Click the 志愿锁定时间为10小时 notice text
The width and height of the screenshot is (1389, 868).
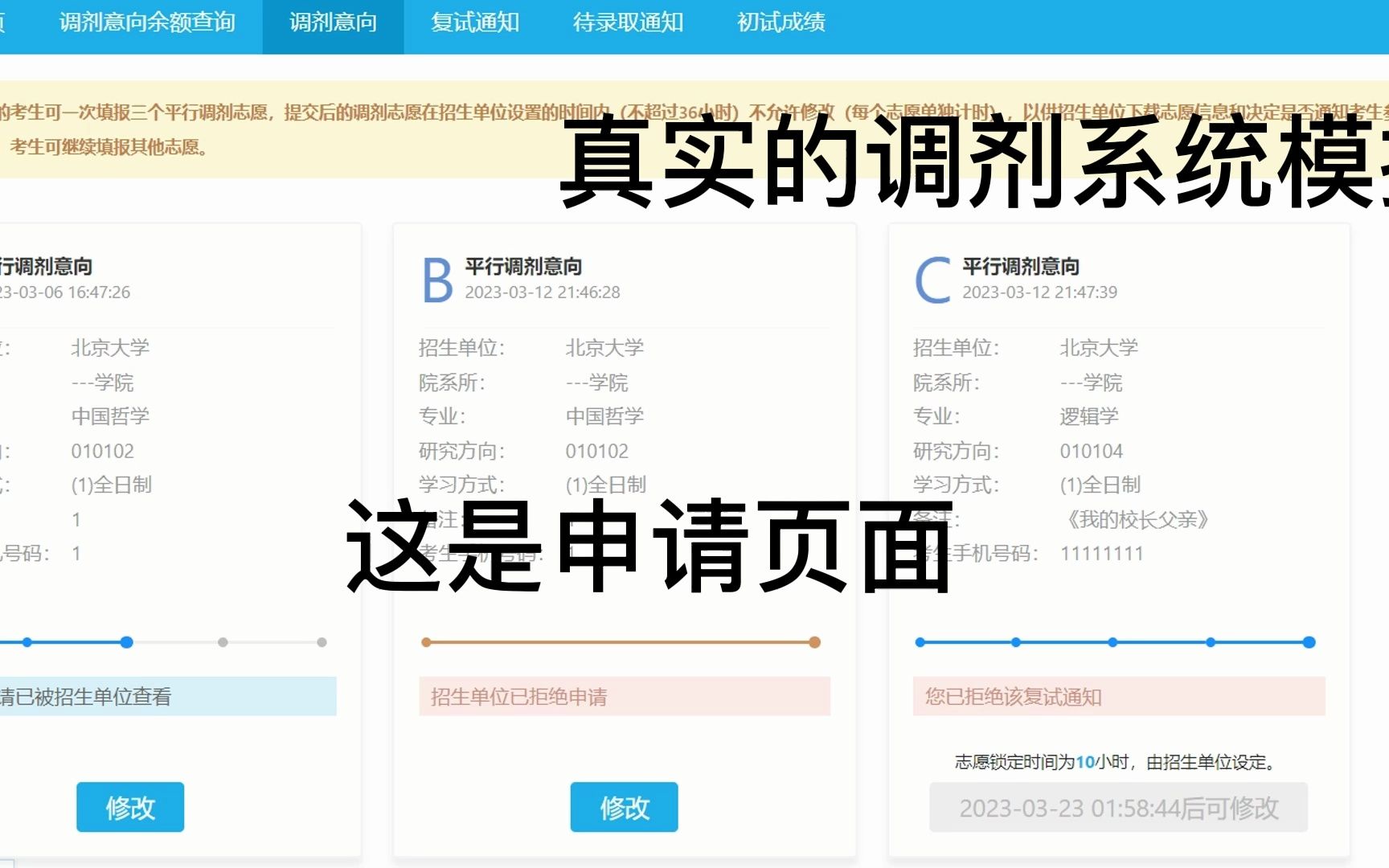point(1117,762)
